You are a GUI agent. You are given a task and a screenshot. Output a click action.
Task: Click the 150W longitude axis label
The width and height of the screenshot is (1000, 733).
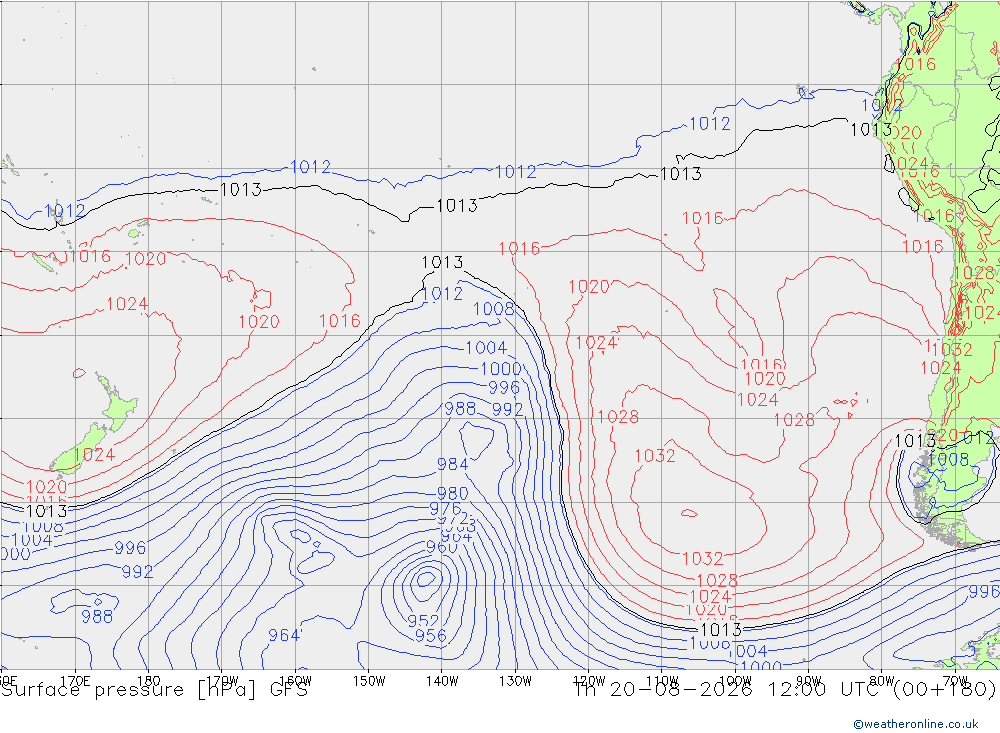369,681
